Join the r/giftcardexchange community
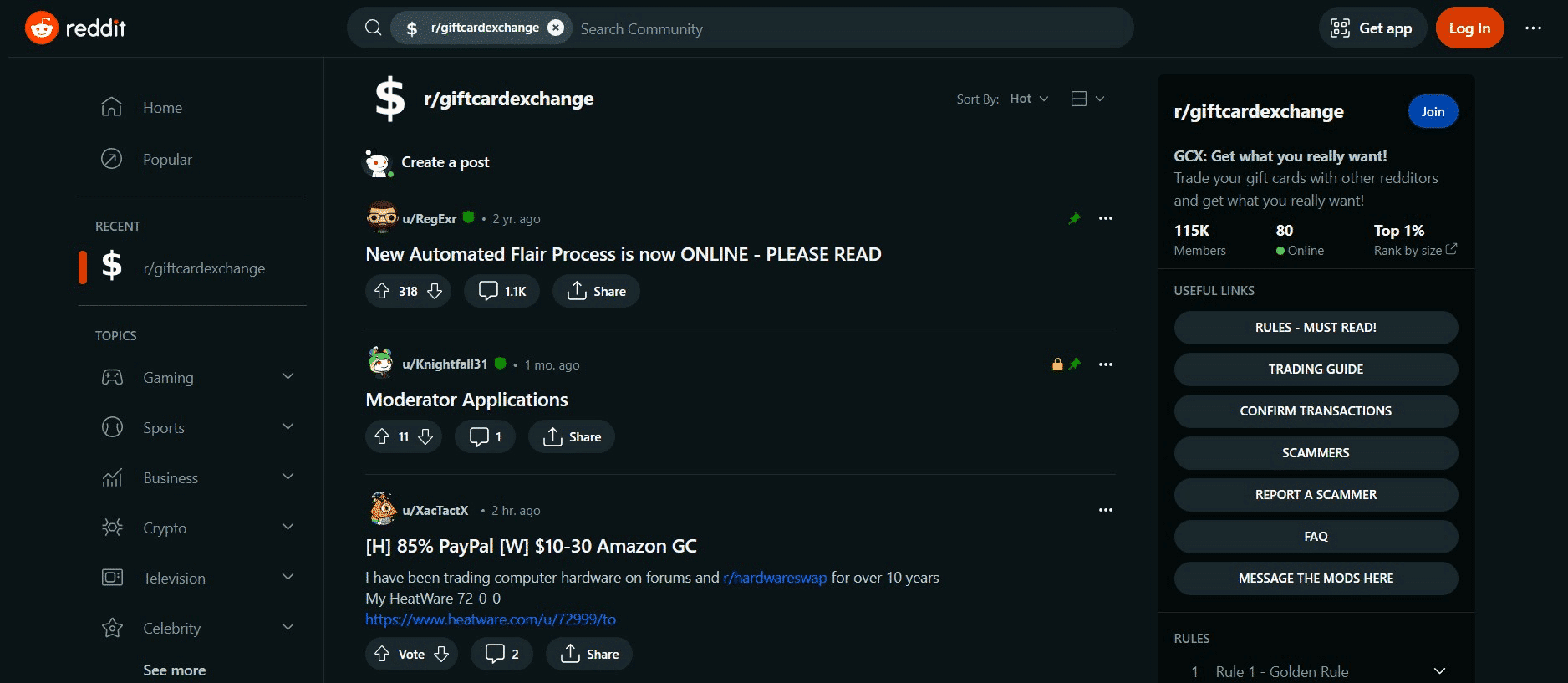The width and height of the screenshot is (1568, 683). [x=1433, y=112]
